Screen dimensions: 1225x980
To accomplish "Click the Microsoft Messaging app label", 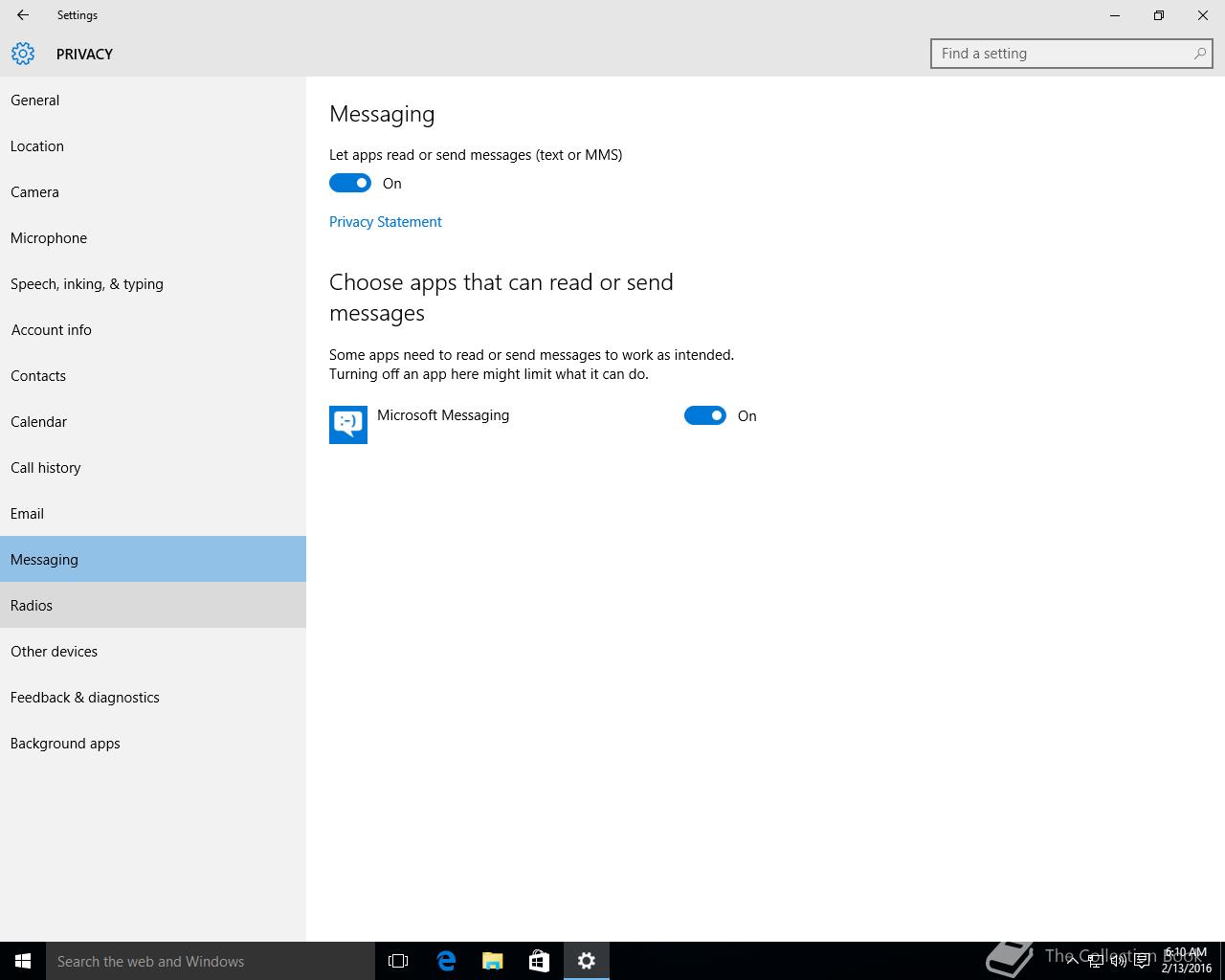I will (443, 415).
